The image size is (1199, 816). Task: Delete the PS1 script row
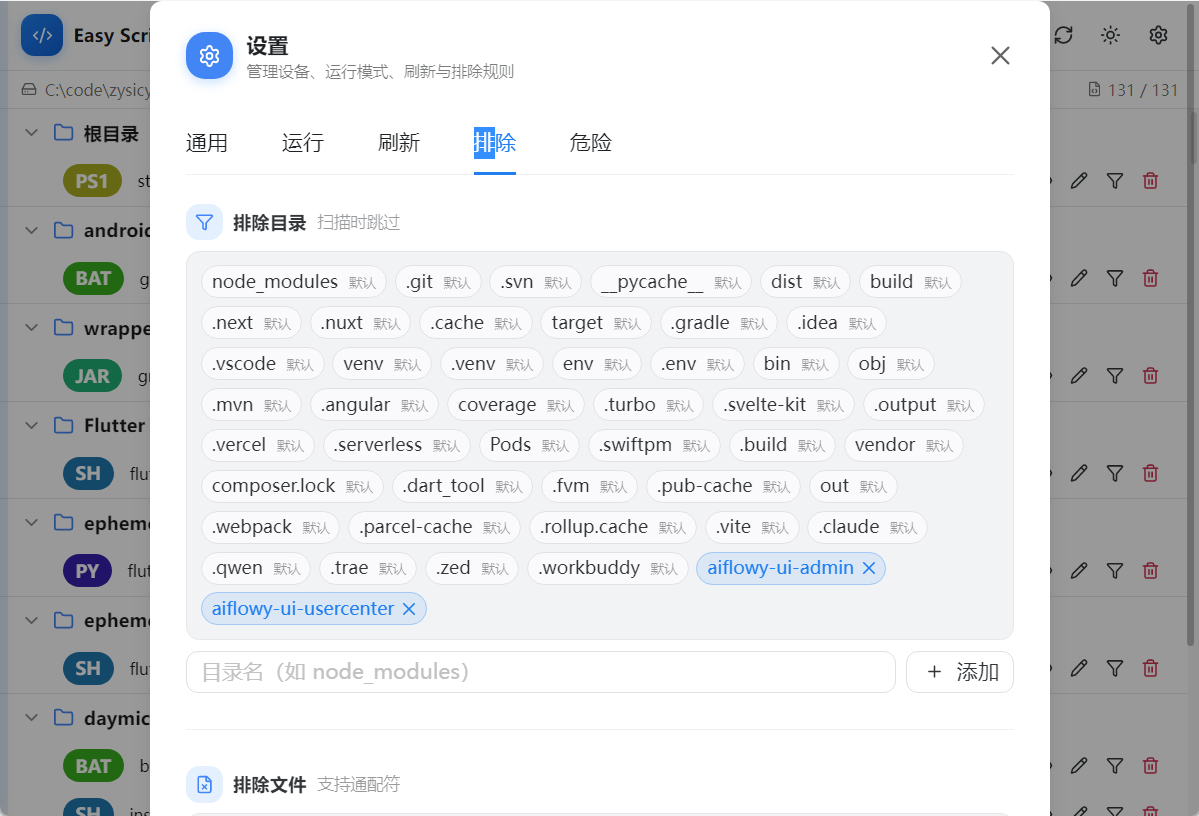1150,181
